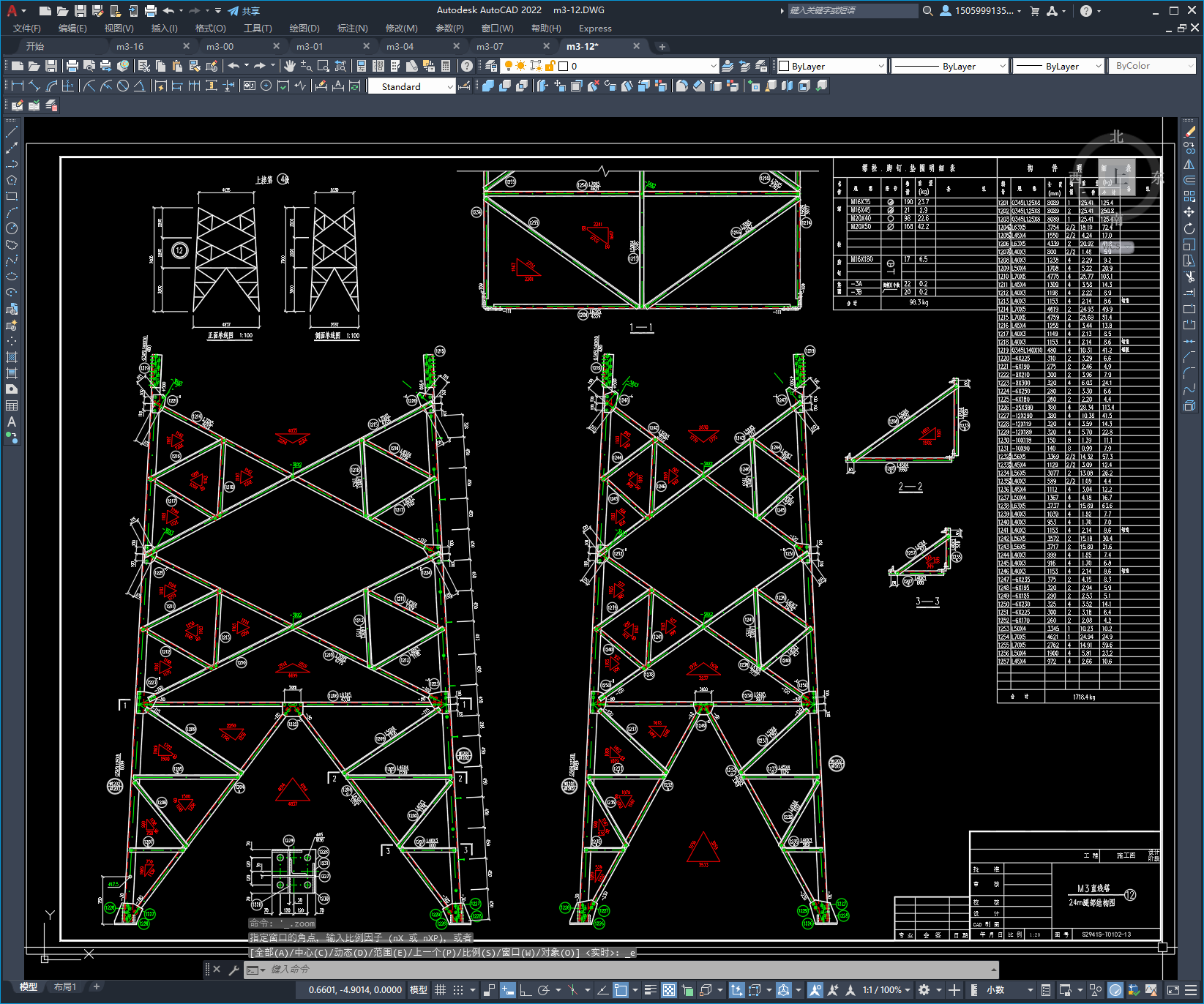Click the Angular dimension tool
Image resolution: width=1204 pixels, height=1004 pixels.
(x=139, y=86)
